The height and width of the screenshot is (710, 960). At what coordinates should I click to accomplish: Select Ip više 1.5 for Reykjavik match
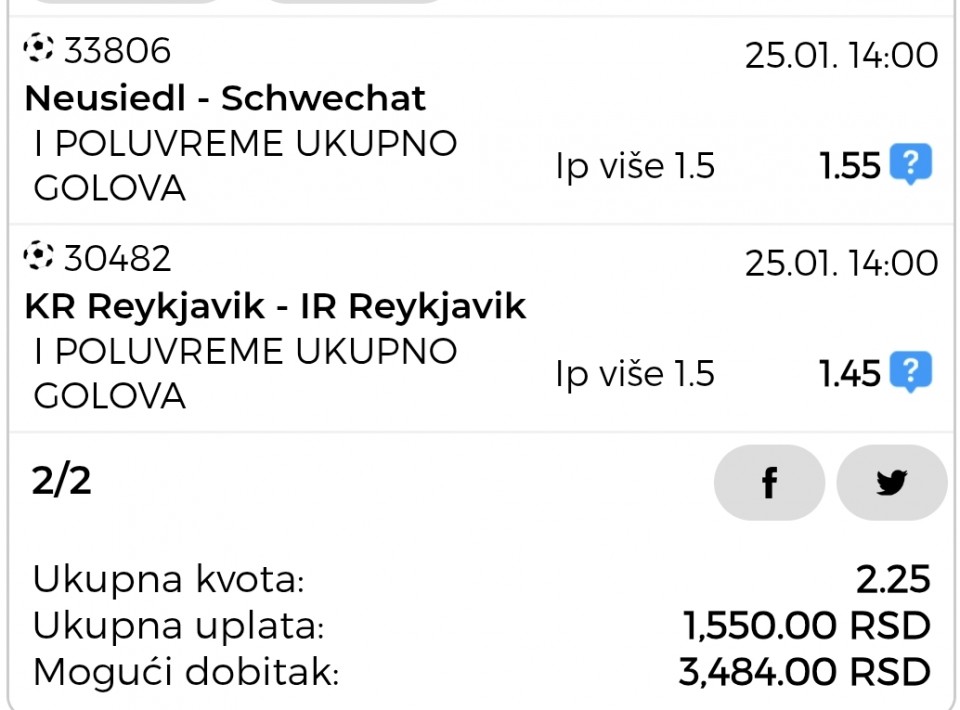[x=635, y=375]
